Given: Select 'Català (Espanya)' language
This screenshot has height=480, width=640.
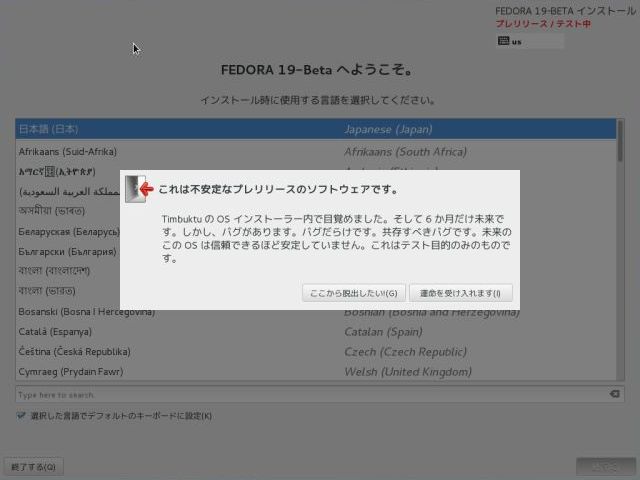Looking at the screenshot, I should click(x=316, y=331).
